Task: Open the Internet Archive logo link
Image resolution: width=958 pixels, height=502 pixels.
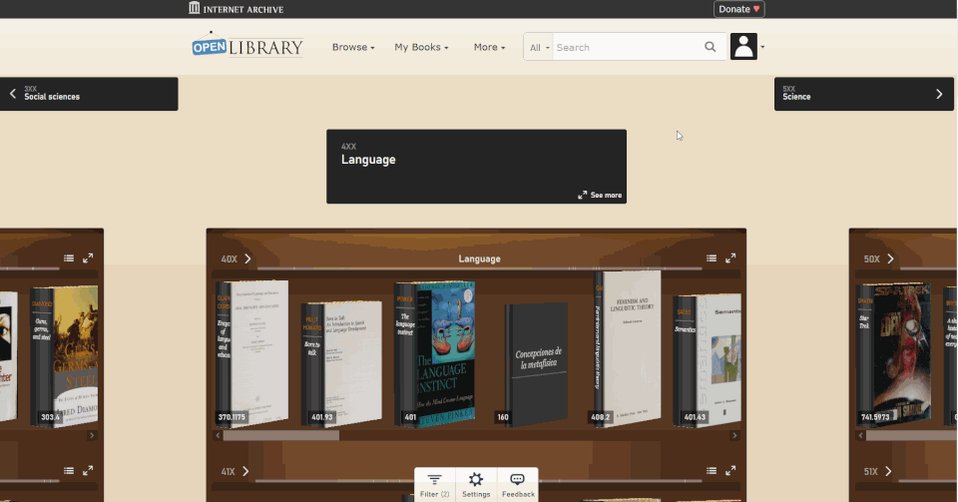Action: pos(236,9)
